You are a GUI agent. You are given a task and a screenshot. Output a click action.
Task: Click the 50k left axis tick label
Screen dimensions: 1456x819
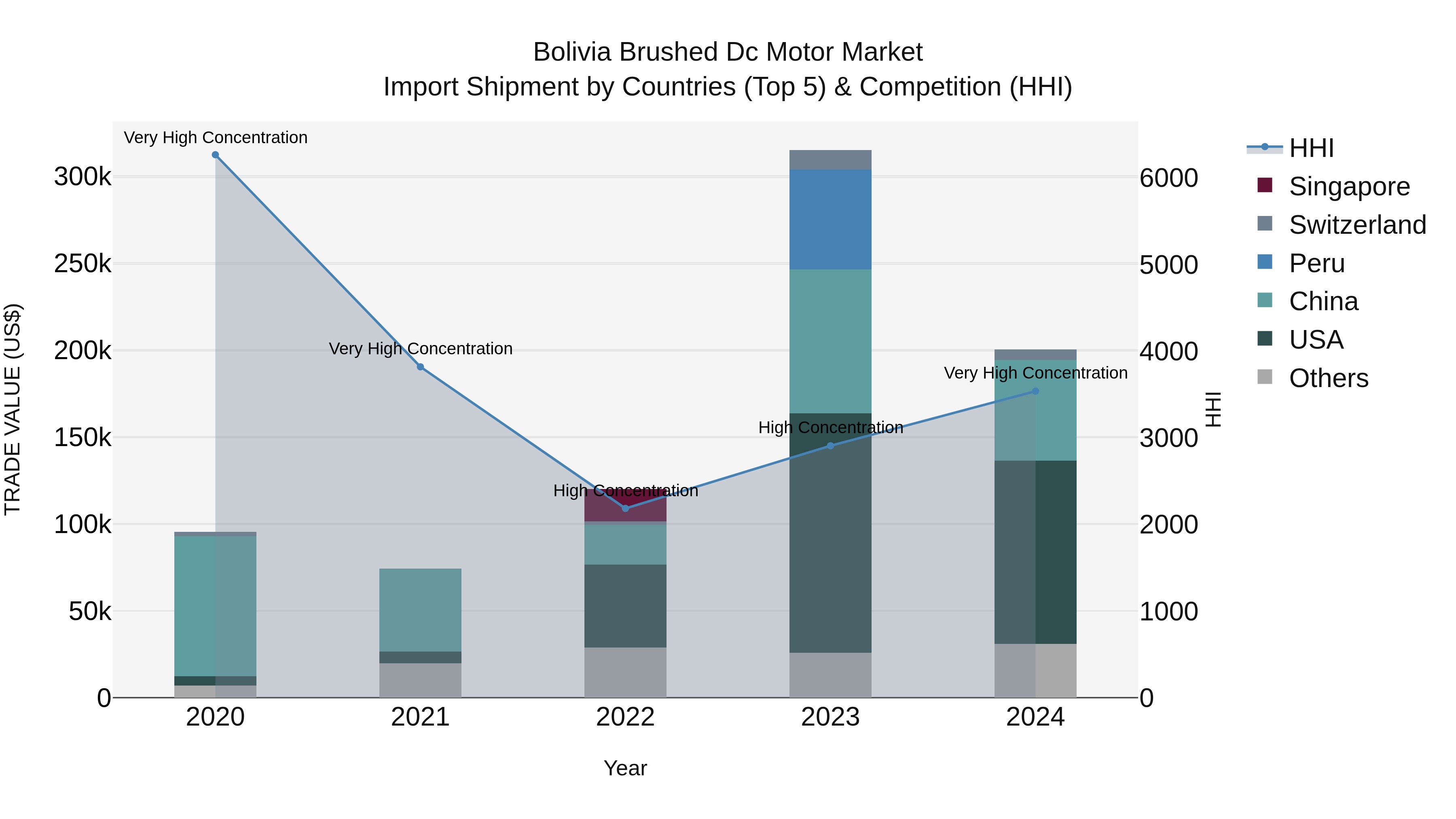(90, 611)
